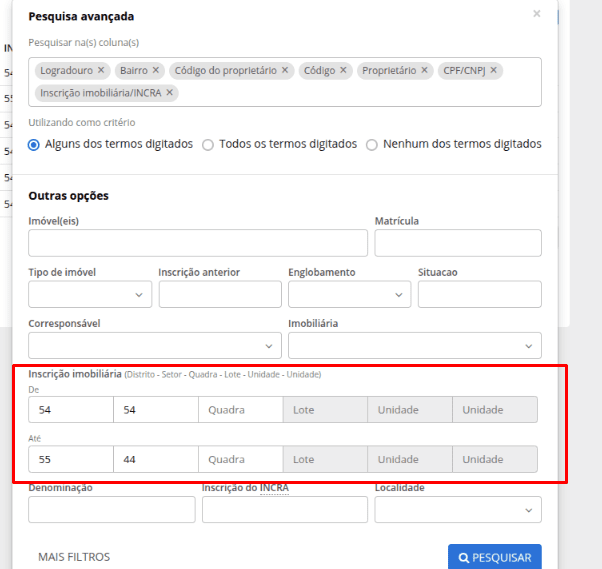Close the Pesquisa avançada dialog
Viewport: 602px width, 569px height.
536,14
